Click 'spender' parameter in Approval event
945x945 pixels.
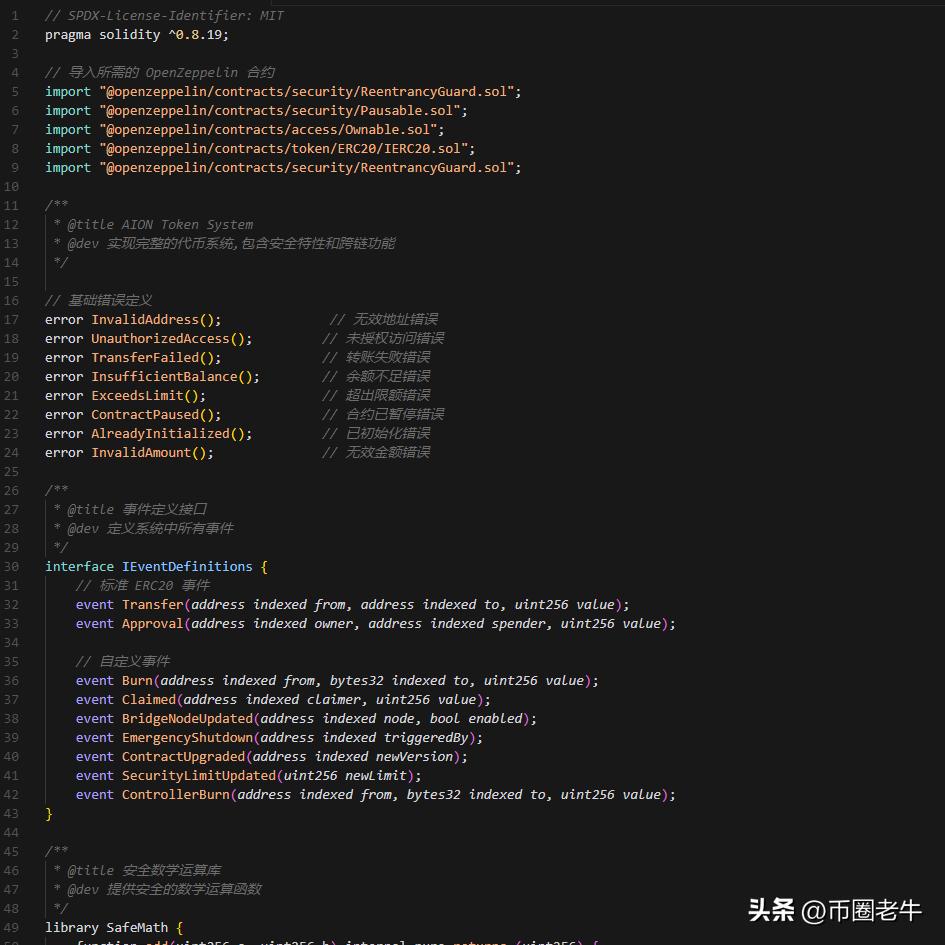tap(518, 624)
